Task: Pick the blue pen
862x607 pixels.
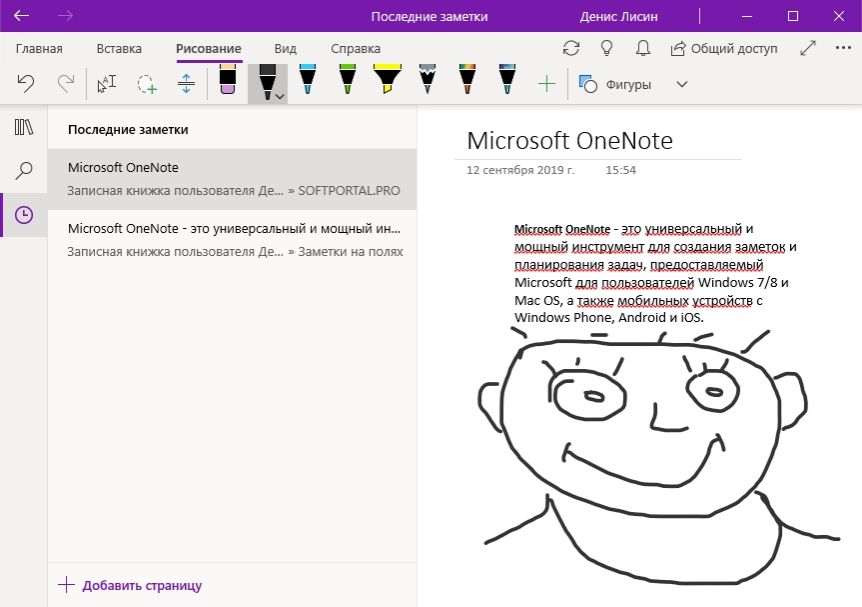Action: [307, 81]
